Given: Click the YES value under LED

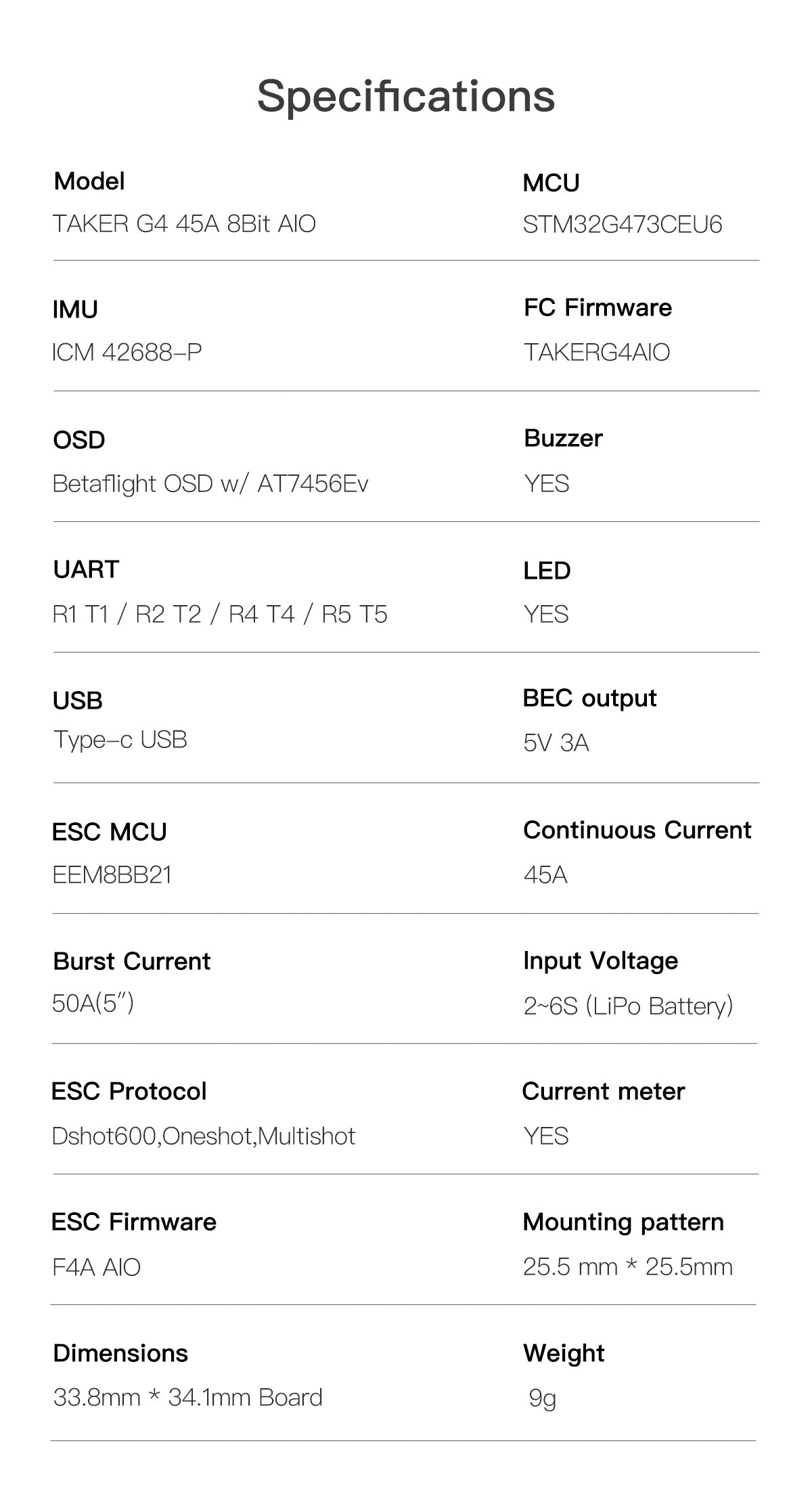Looking at the screenshot, I should coord(546,615).
